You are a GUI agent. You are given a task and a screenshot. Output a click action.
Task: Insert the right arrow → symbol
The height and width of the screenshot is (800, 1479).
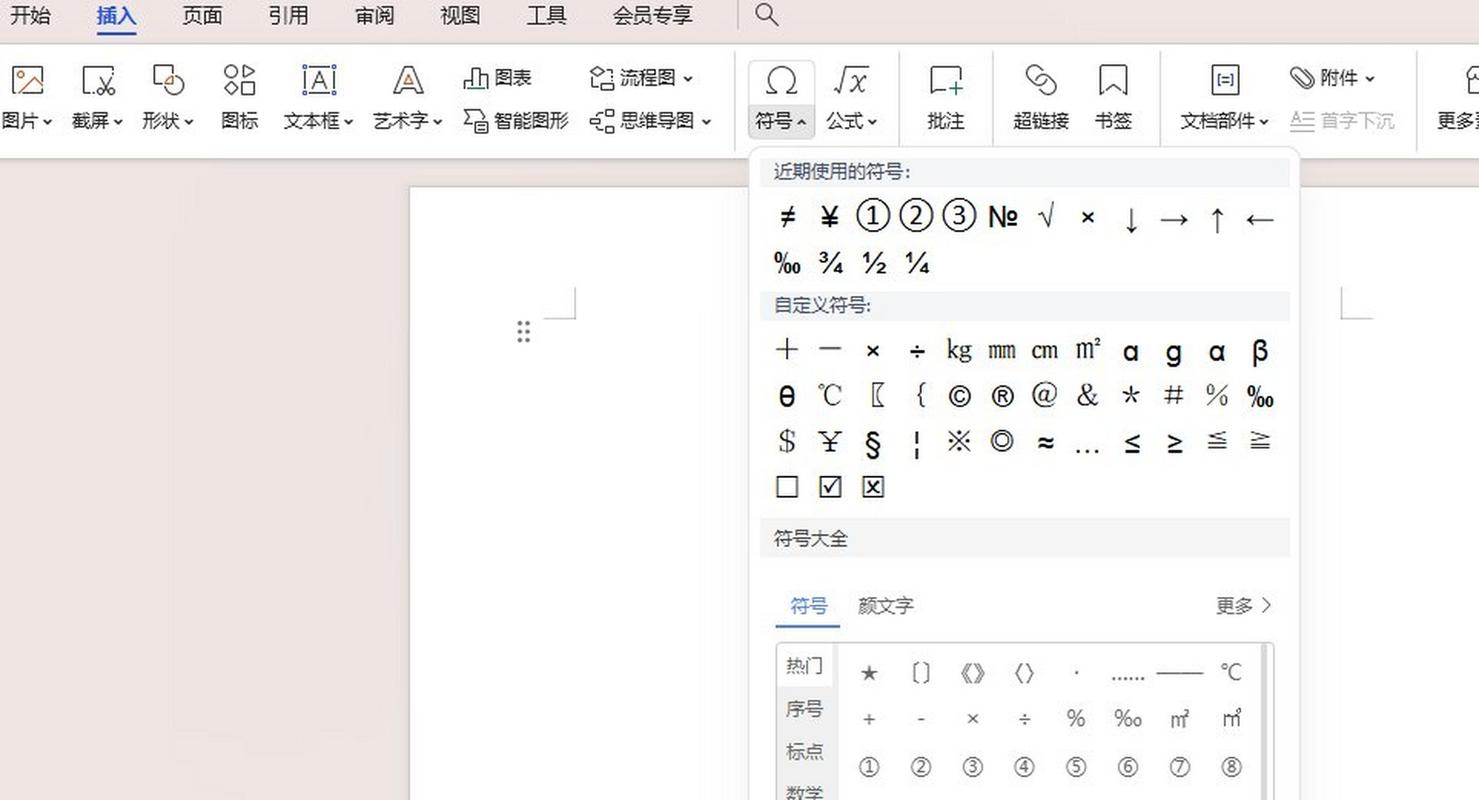click(1173, 219)
